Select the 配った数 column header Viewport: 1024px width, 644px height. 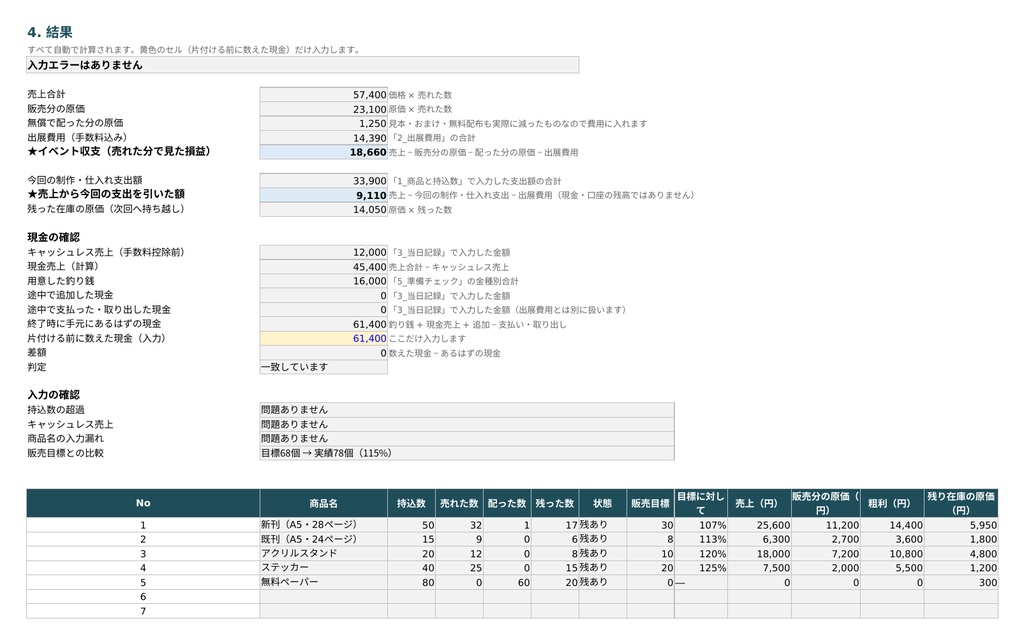click(507, 503)
